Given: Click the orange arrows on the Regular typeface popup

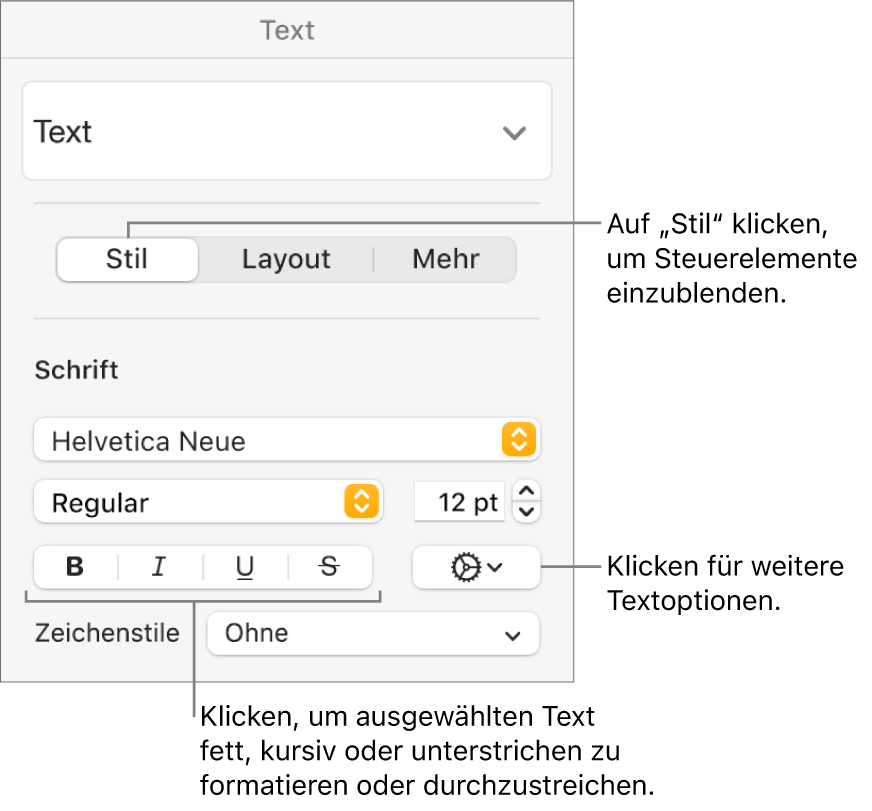Looking at the screenshot, I should (361, 502).
